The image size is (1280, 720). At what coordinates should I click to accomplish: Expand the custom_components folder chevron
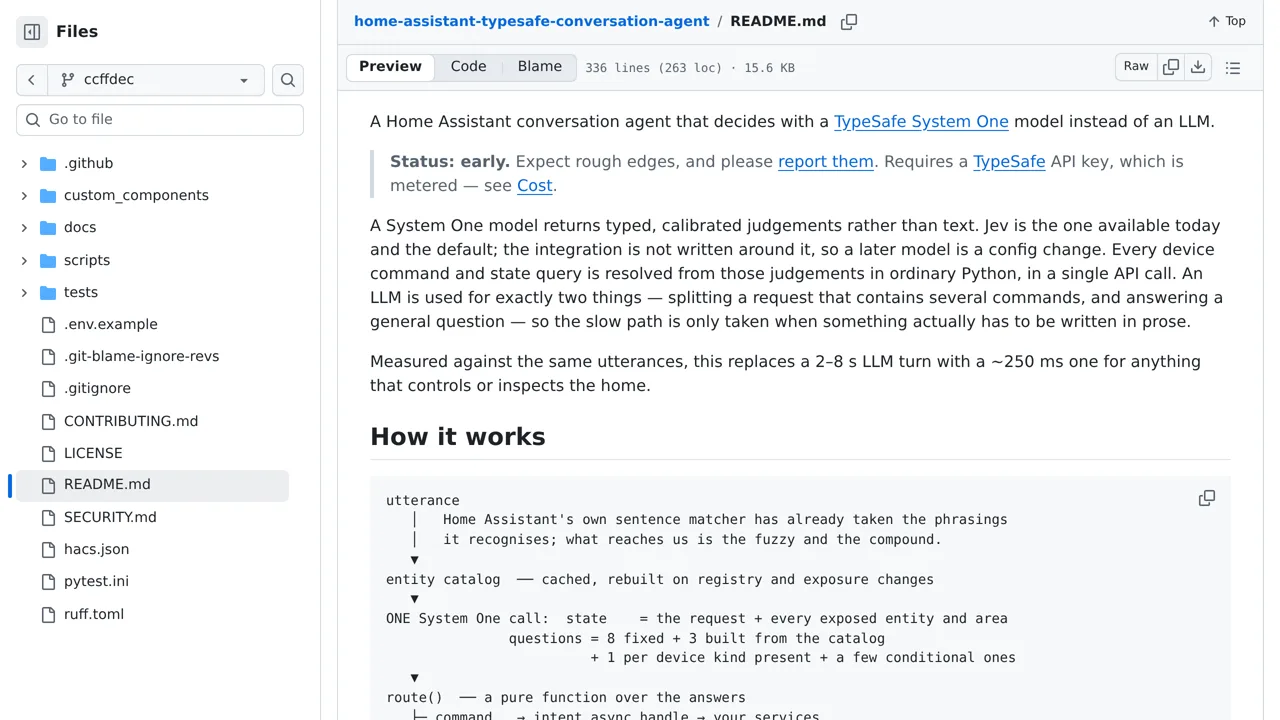click(24, 195)
